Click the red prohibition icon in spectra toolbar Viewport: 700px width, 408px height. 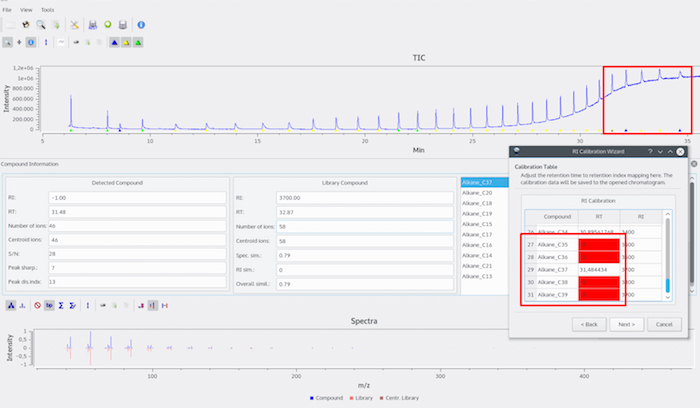pos(37,305)
